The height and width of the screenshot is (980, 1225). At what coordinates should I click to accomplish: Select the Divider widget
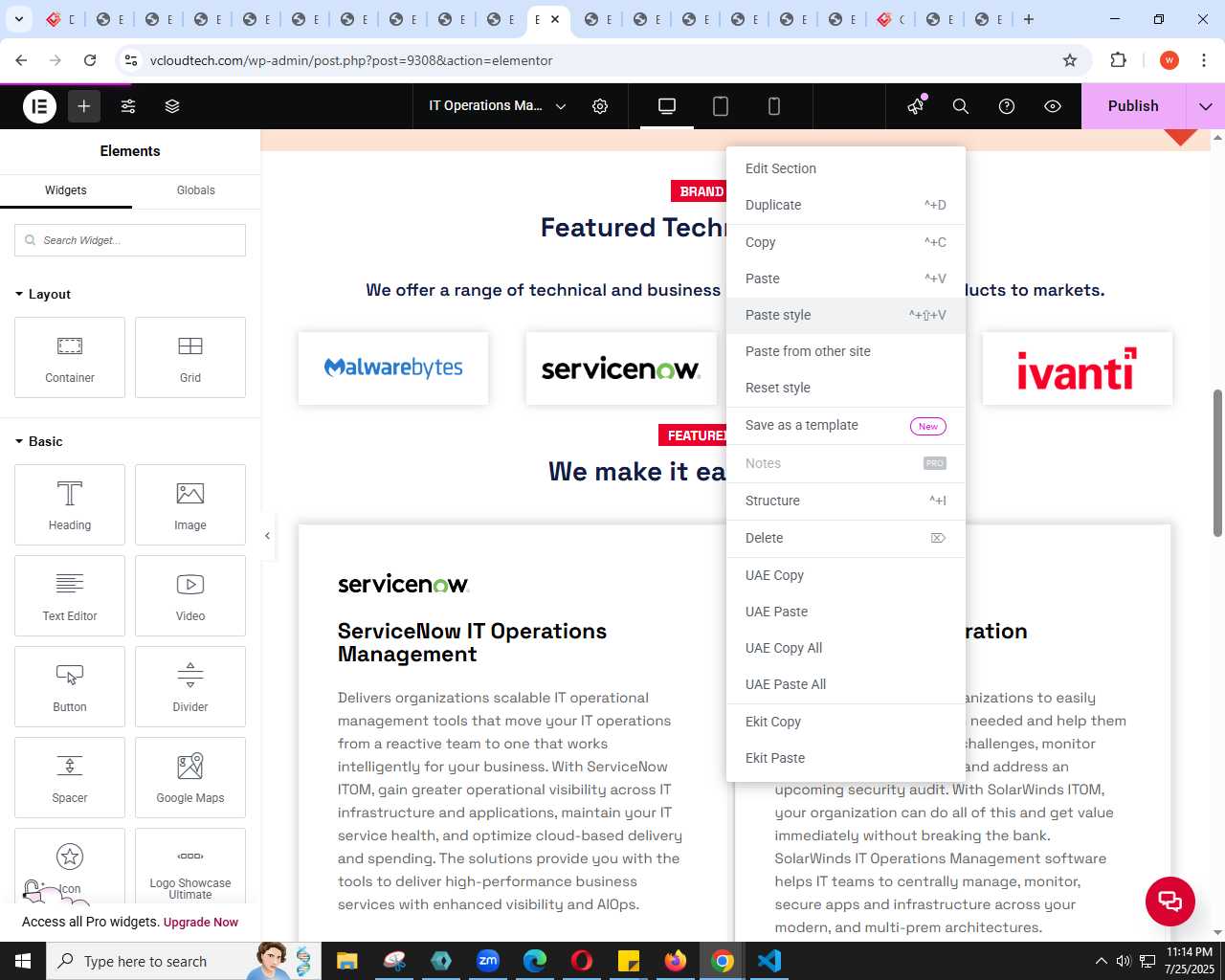click(190, 687)
